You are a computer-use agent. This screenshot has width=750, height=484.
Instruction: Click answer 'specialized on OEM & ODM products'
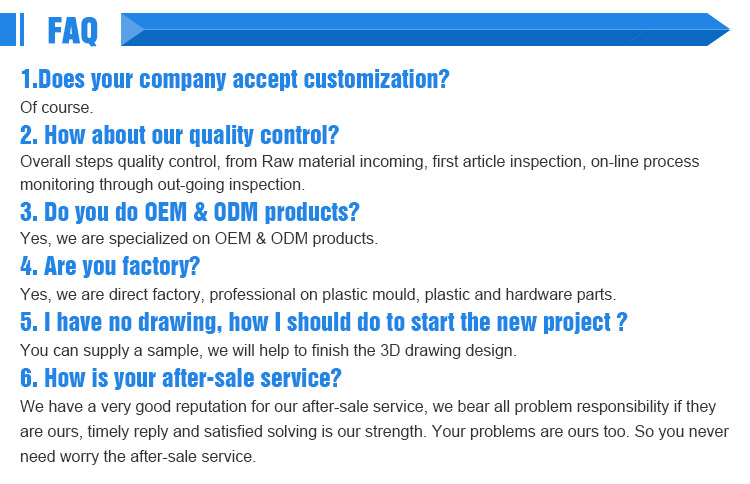tap(199, 238)
